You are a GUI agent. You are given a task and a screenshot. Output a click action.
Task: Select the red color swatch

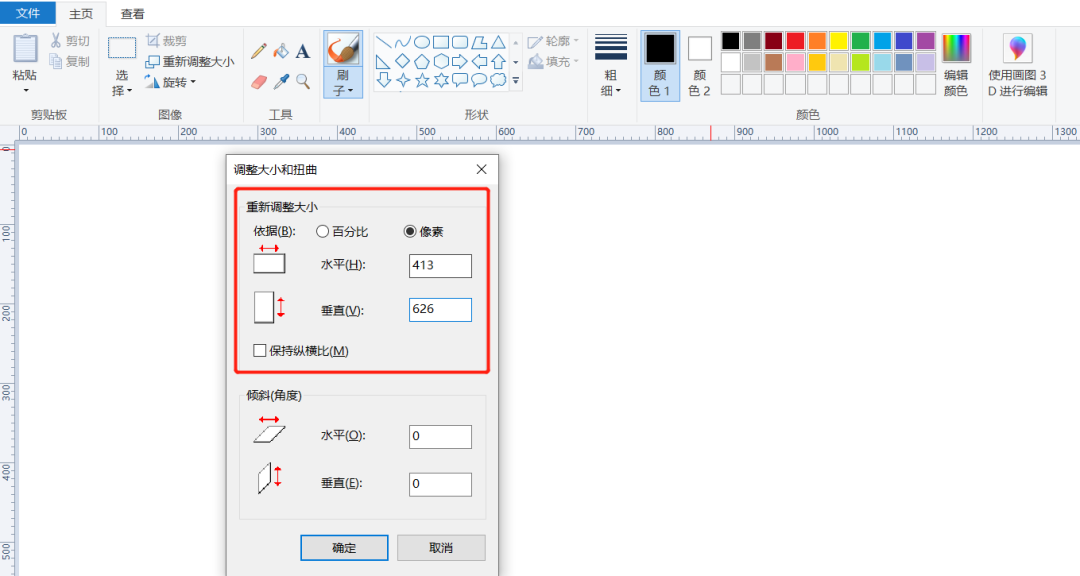coord(793,41)
